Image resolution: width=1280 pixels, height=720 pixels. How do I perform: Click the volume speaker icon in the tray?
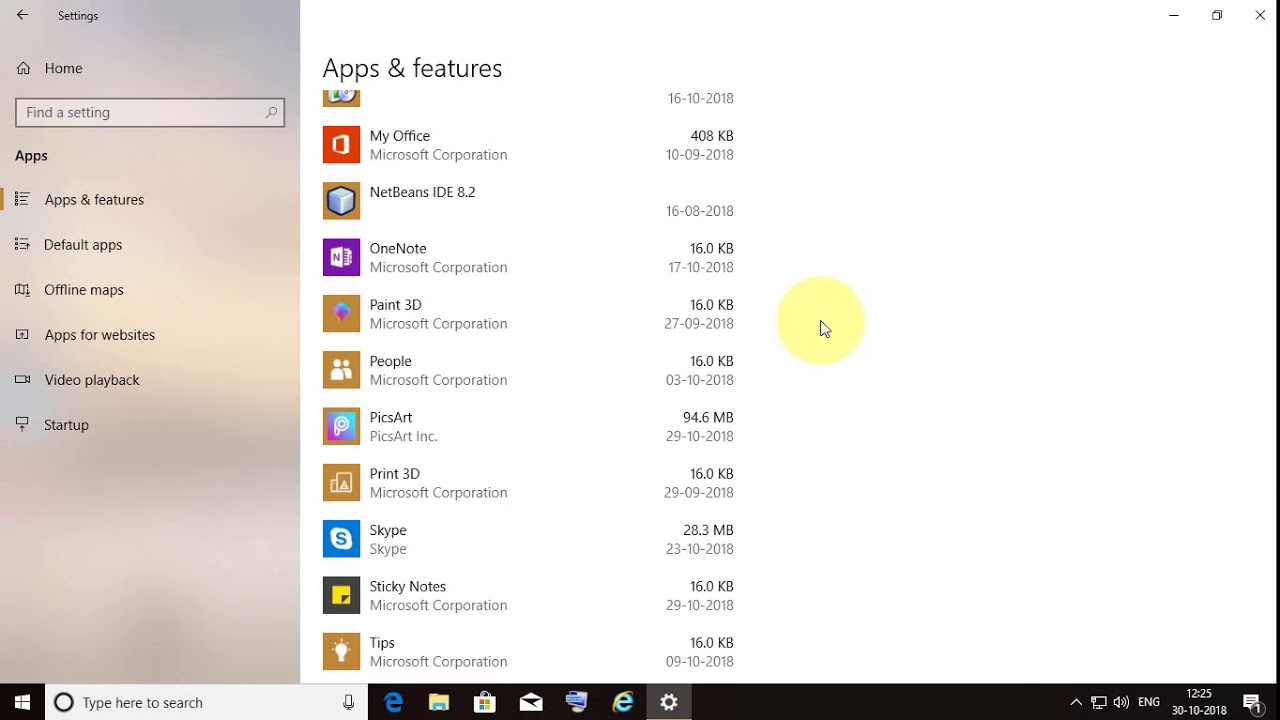point(1121,702)
